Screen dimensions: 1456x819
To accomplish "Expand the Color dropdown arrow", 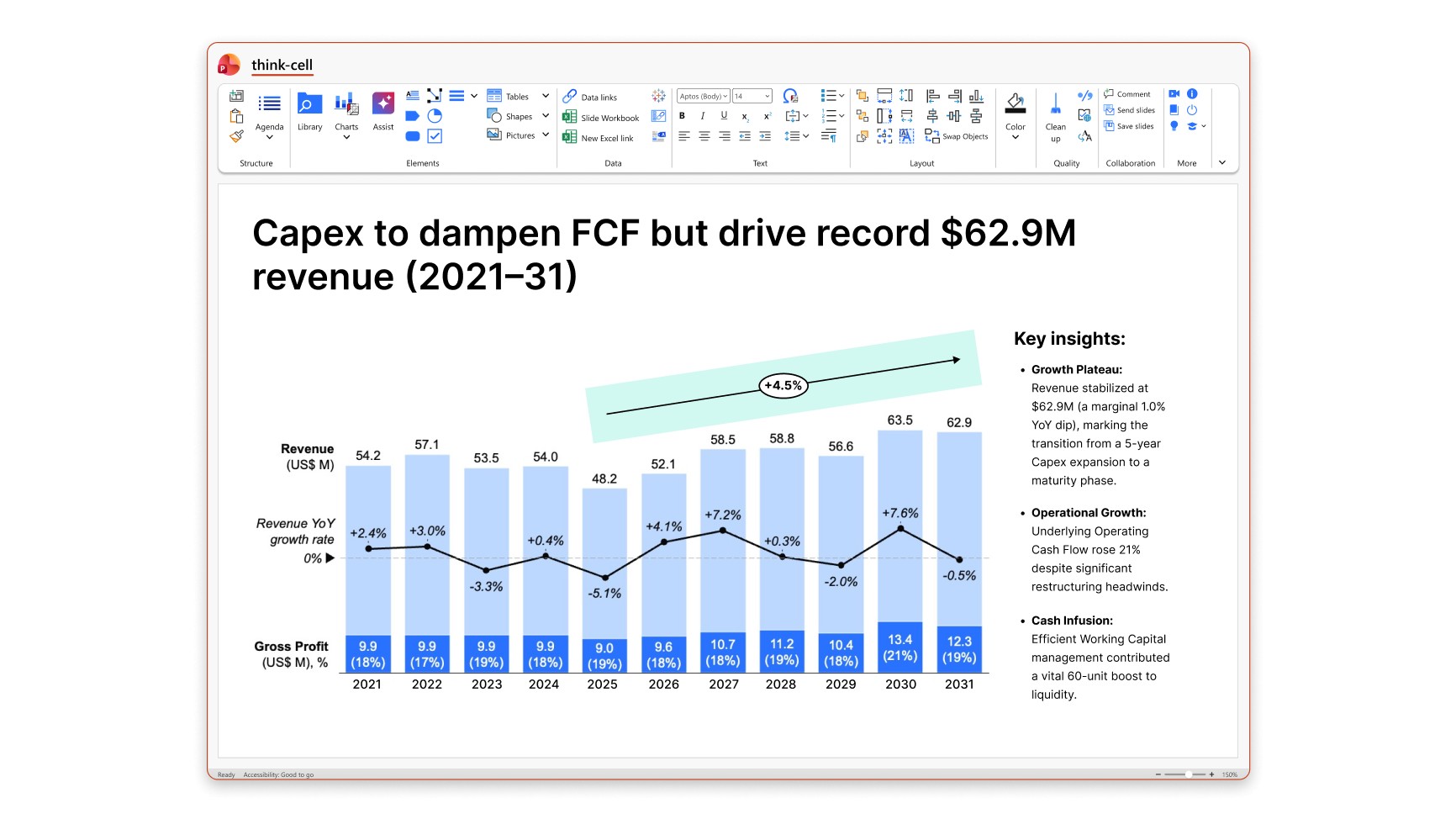I will pos(1016,137).
